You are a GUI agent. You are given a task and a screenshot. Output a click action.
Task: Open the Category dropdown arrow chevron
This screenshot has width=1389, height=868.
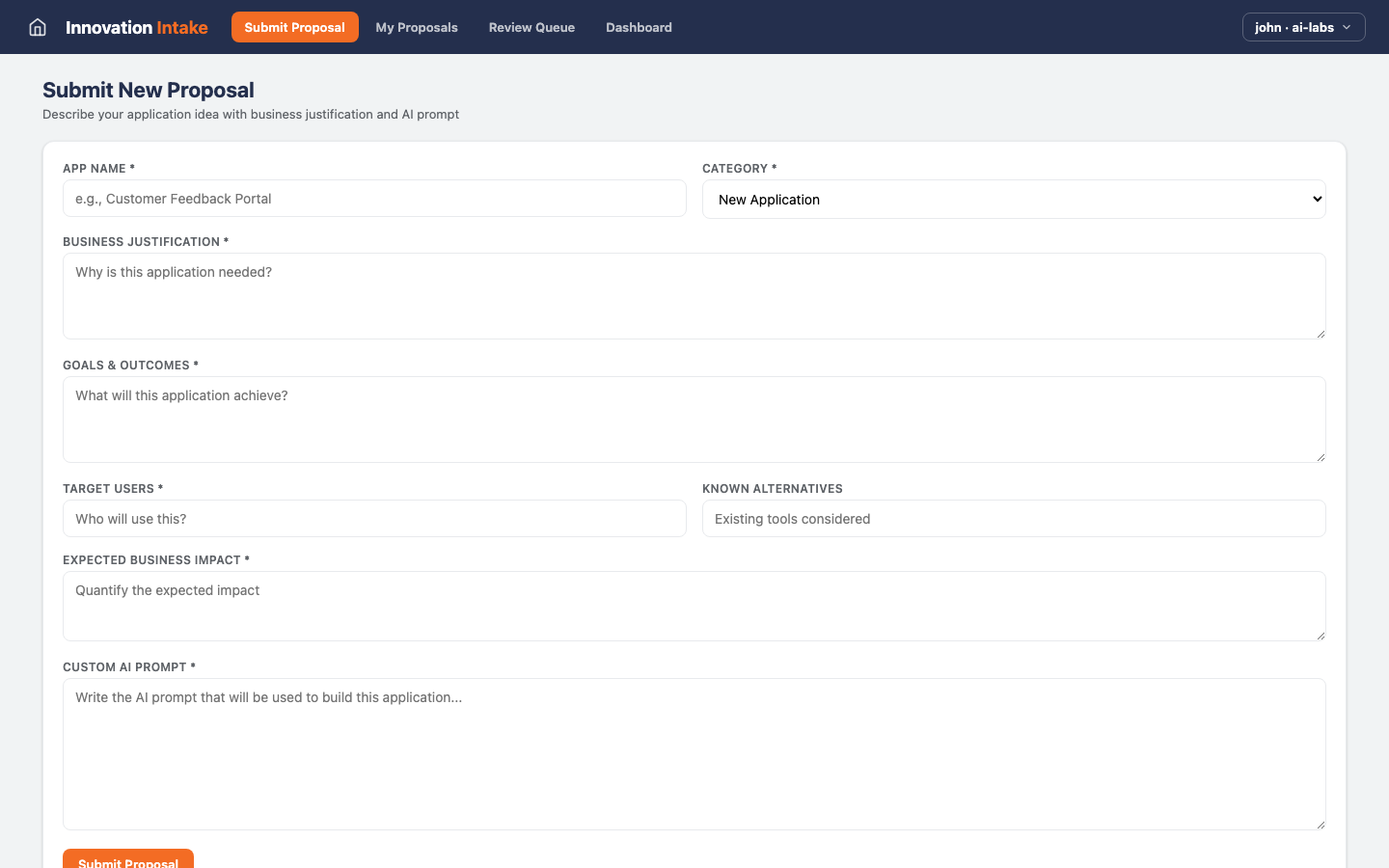[1317, 199]
